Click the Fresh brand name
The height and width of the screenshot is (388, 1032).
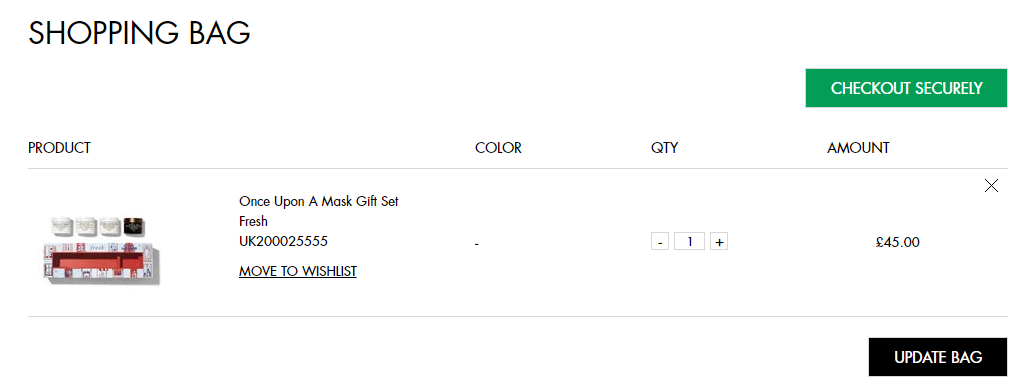(253, 222)
